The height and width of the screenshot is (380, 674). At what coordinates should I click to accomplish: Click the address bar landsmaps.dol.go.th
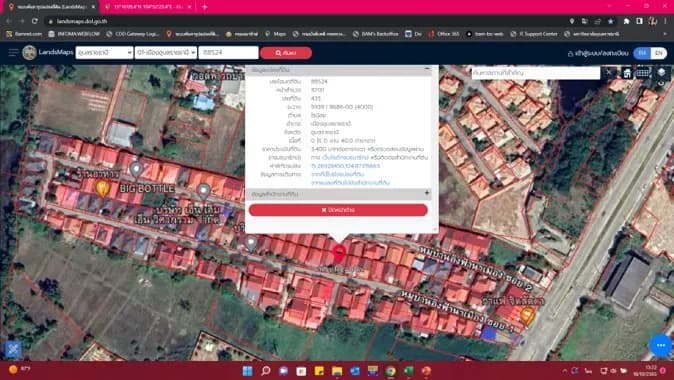pos(82,21)
